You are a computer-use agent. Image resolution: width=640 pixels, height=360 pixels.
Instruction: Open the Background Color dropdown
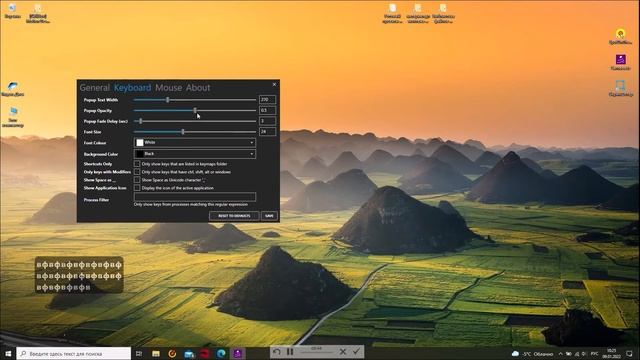click(195, 154)
